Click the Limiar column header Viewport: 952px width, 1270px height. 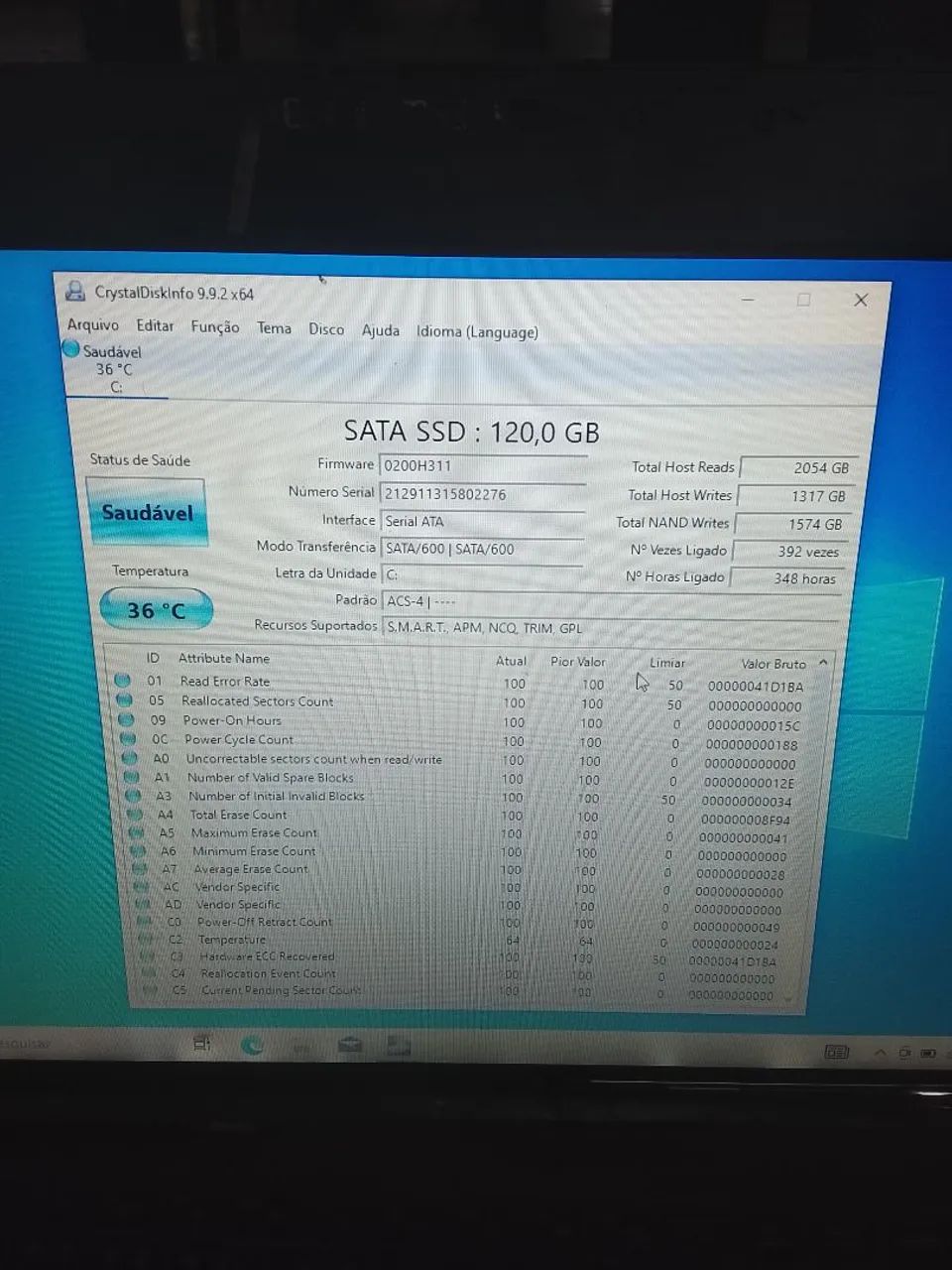(x=666, y=663)
